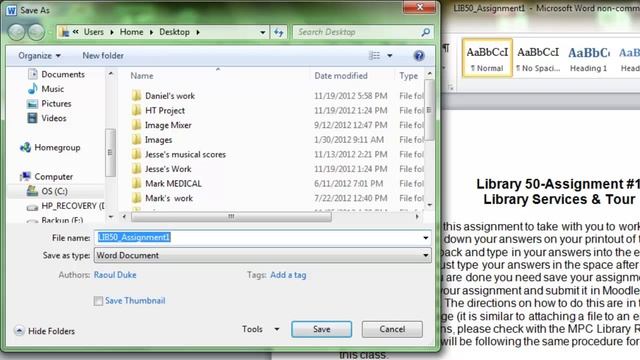This screenshot has height=360, width=640.
Task: Click the Hide Folders button label
Action: click(51, 331)
